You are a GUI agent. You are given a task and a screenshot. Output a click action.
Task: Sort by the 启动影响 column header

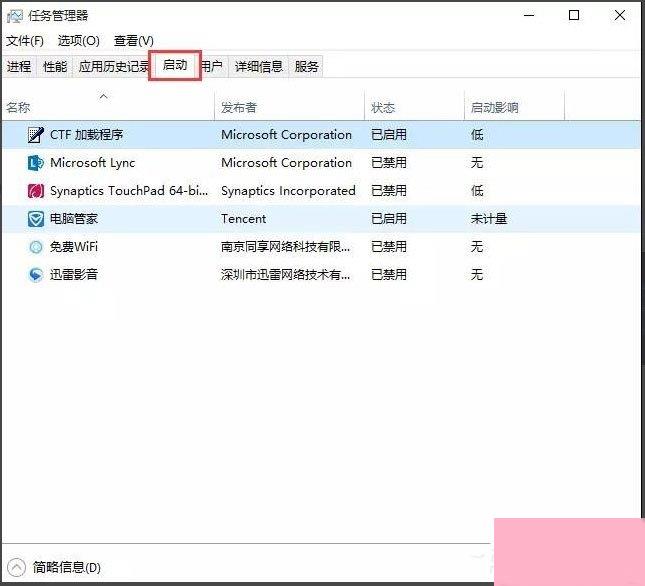pyautogui.click(x=514, y=107)
